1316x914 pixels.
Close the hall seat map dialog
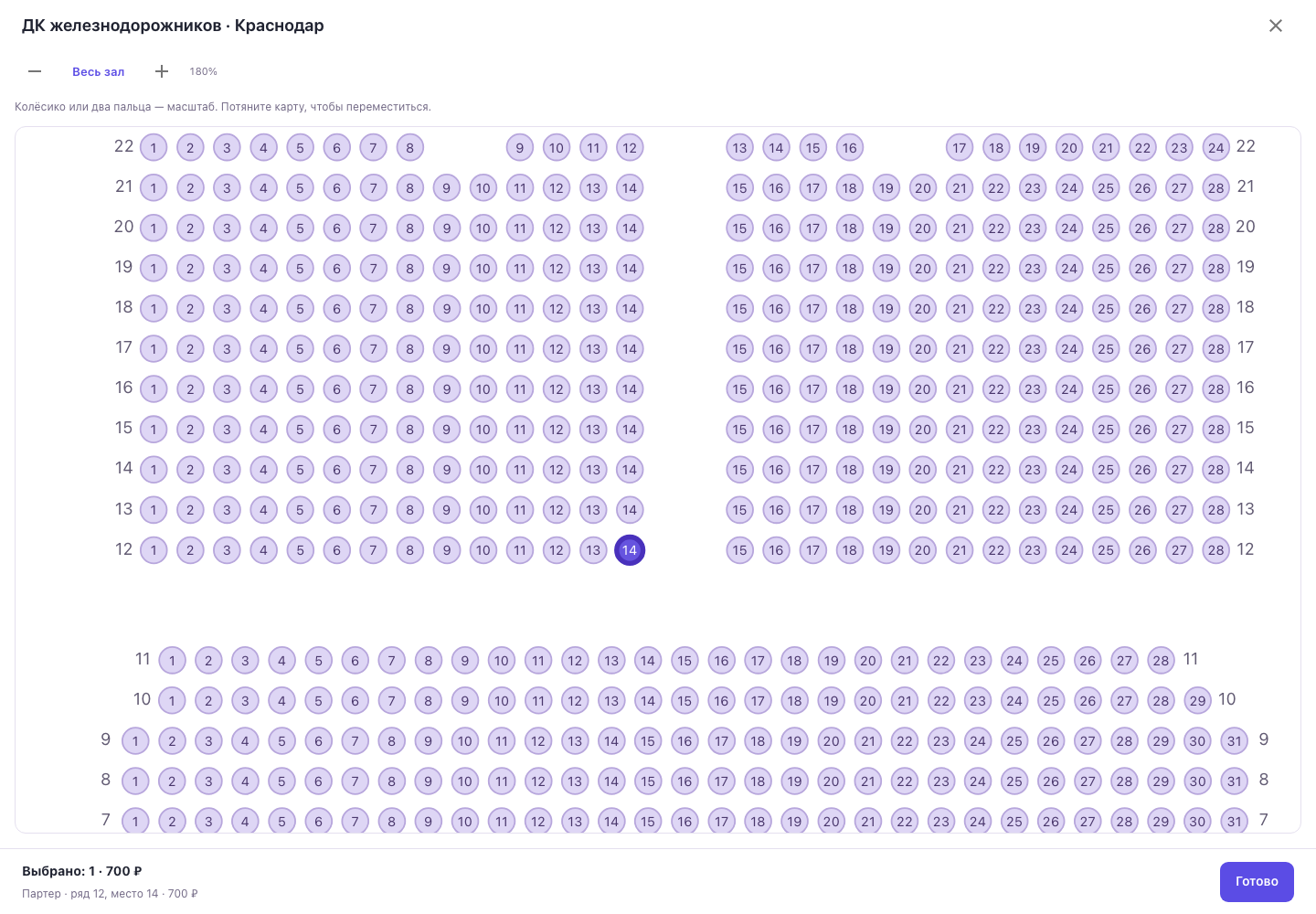1276,26
